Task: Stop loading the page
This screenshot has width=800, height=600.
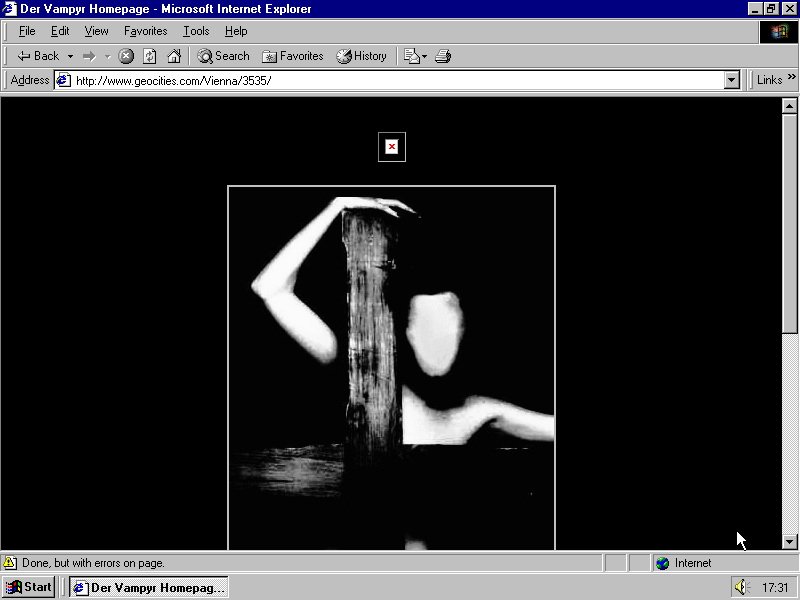Action: pos(126,56)
